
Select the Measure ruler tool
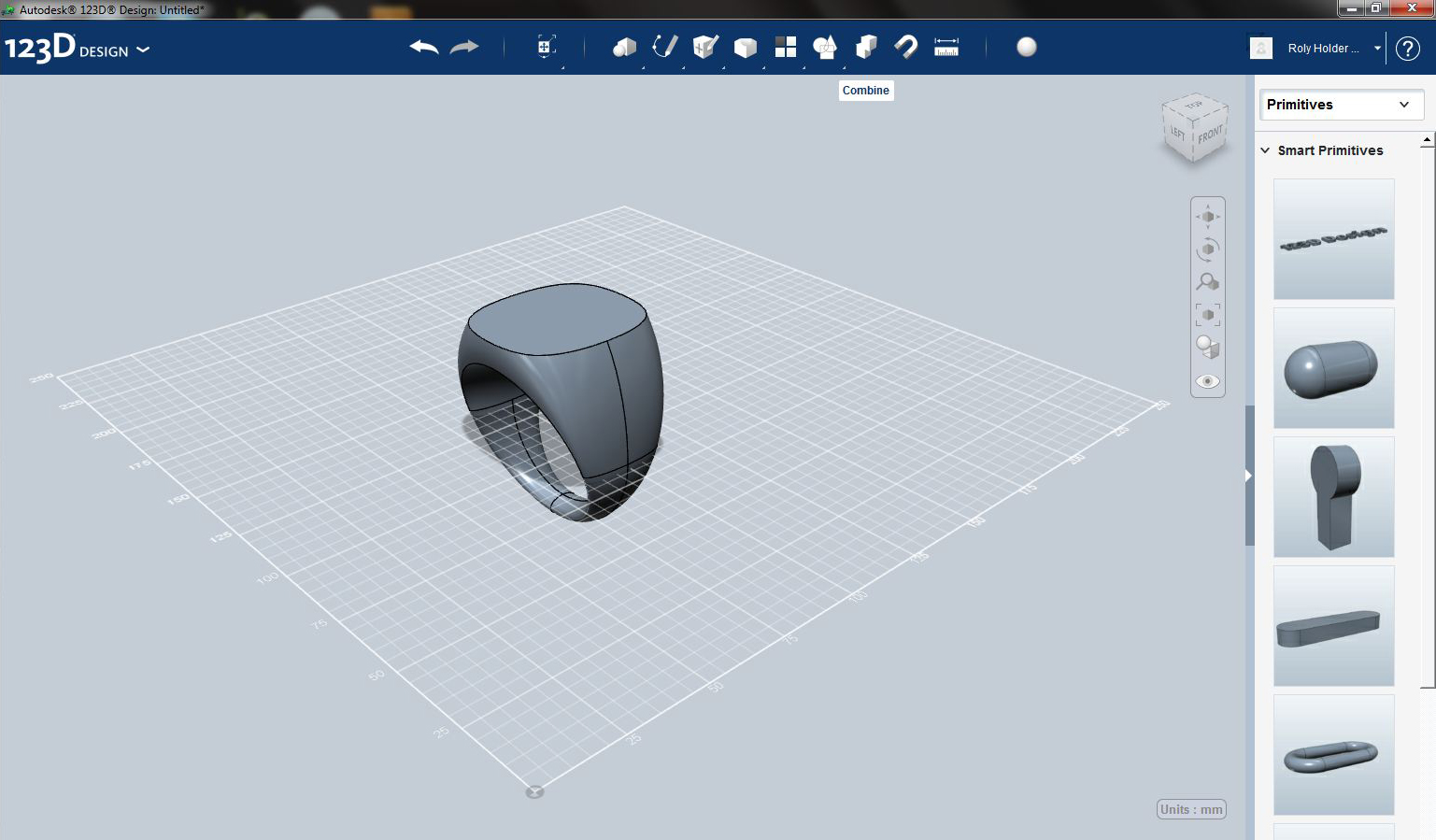pyautogui.click(x=946, y=47)
